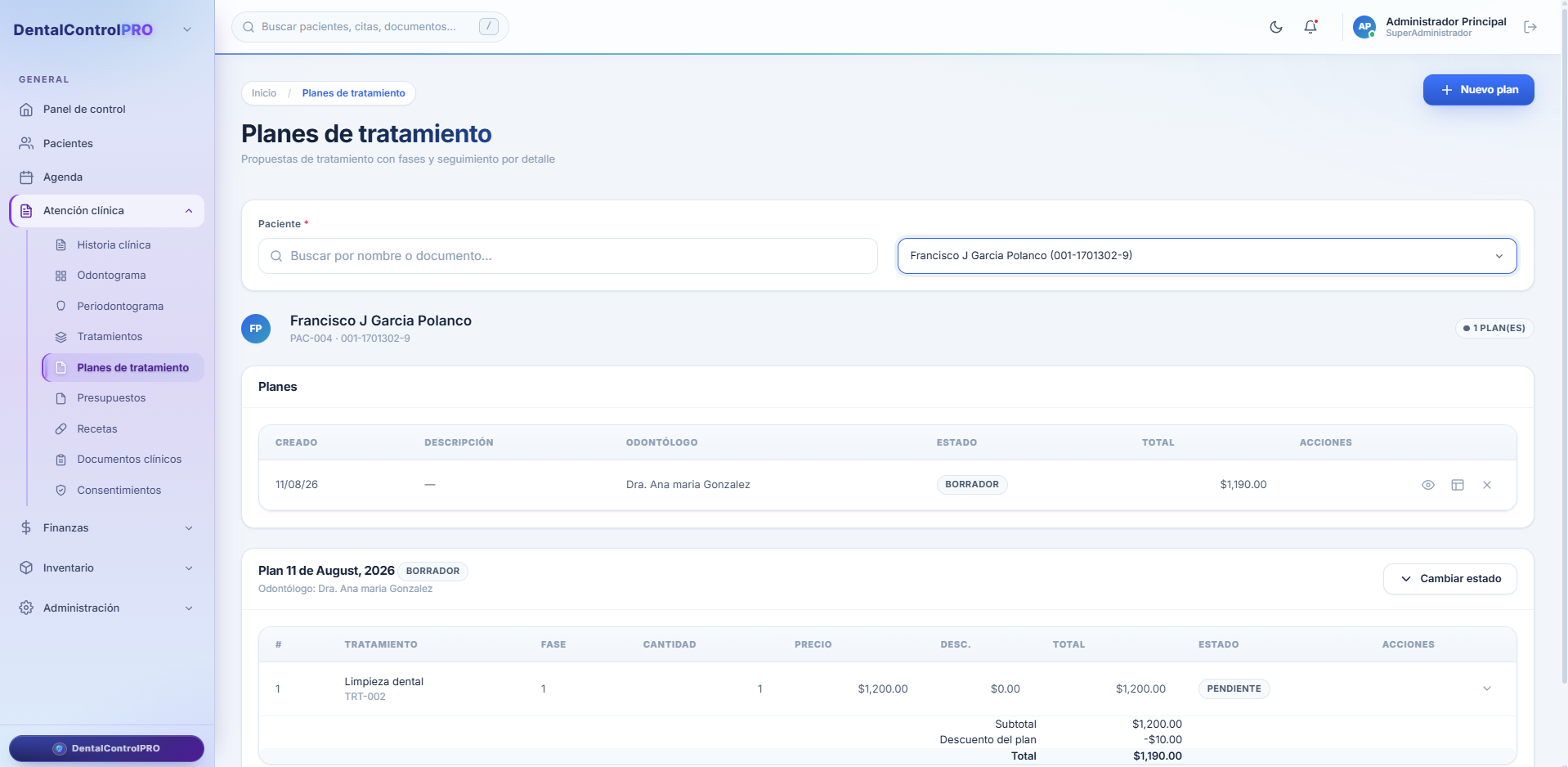
Task: Expand actions chevron for Limpieza dental row
Action: tap(1487, 689)
